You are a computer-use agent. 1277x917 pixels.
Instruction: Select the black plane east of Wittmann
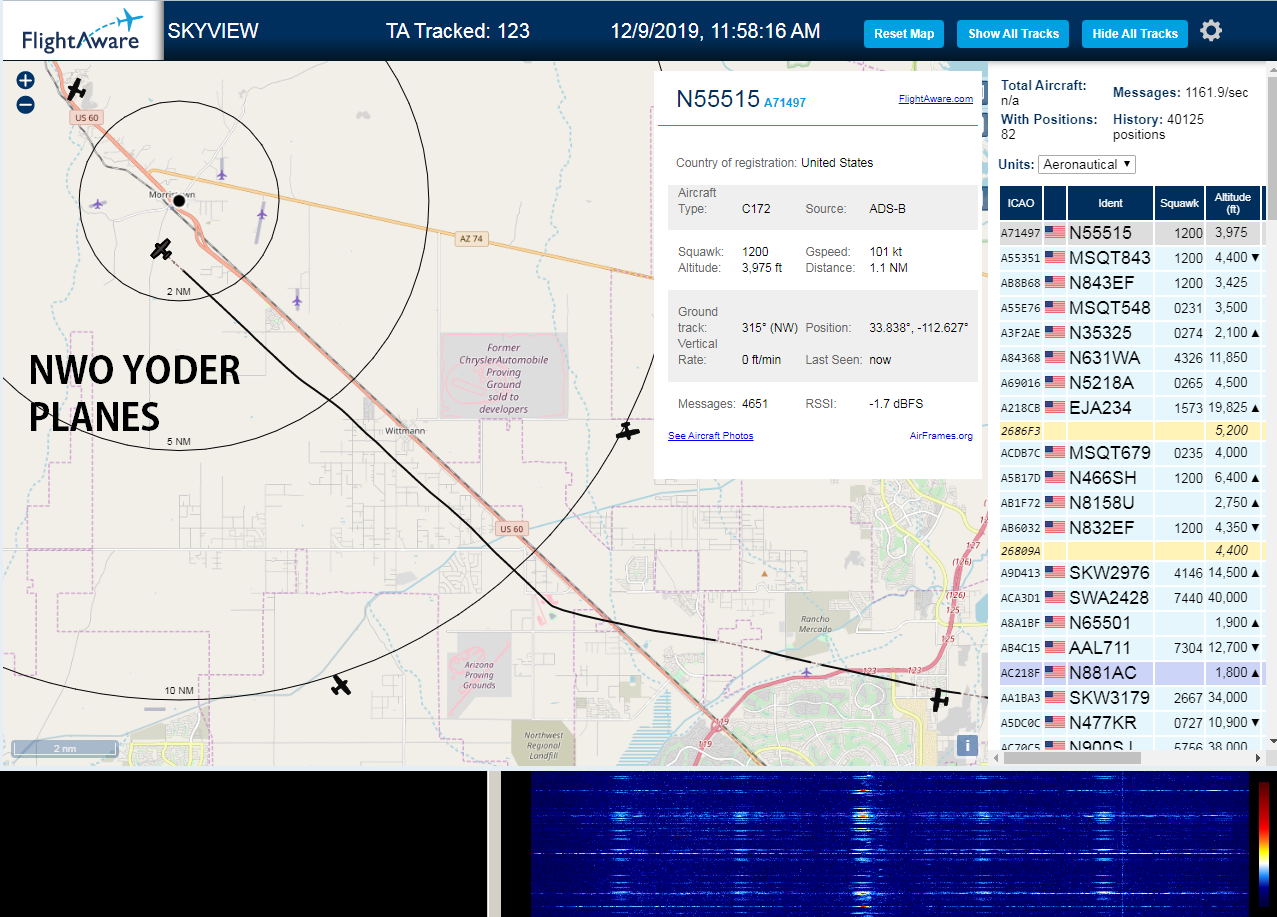click(x=627, y=432)
